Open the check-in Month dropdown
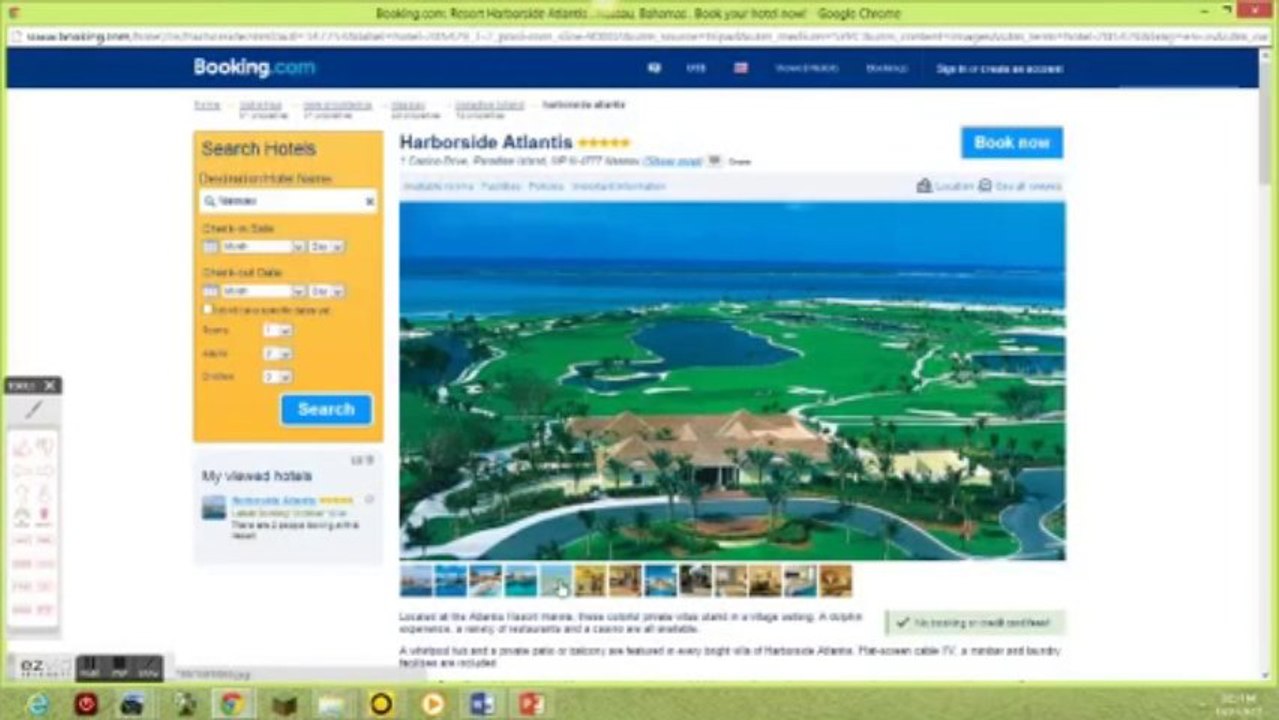The width and height of the screenshot is (1279, 720). 263,246
